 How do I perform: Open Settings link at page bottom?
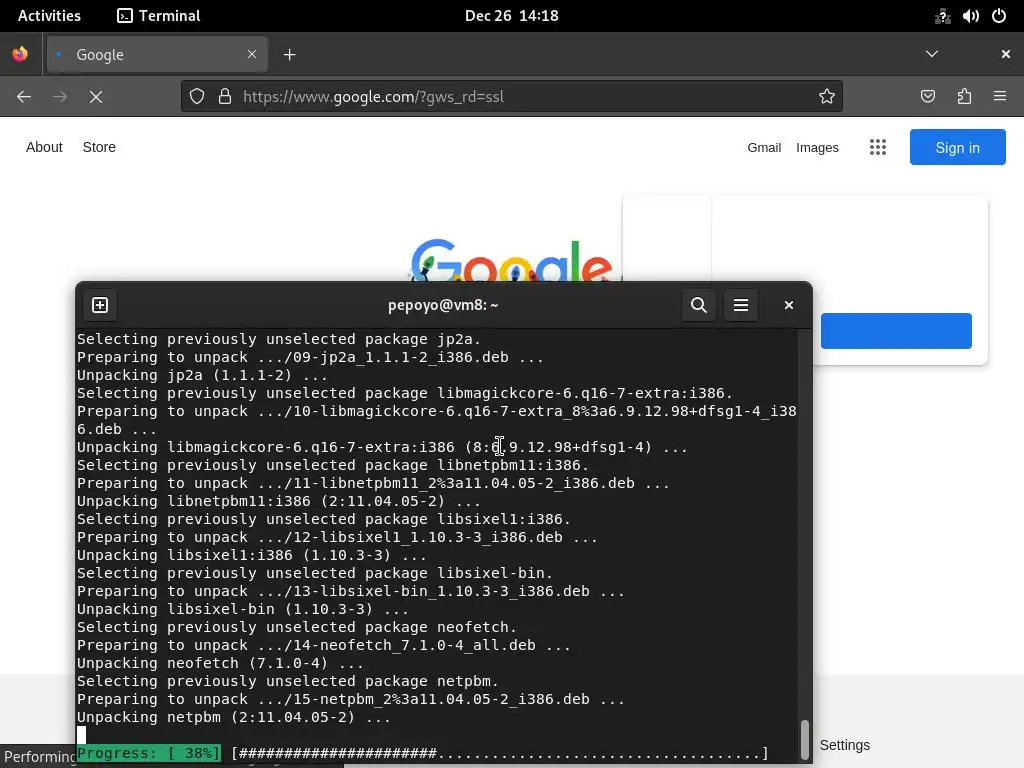[x=844, y=745]
